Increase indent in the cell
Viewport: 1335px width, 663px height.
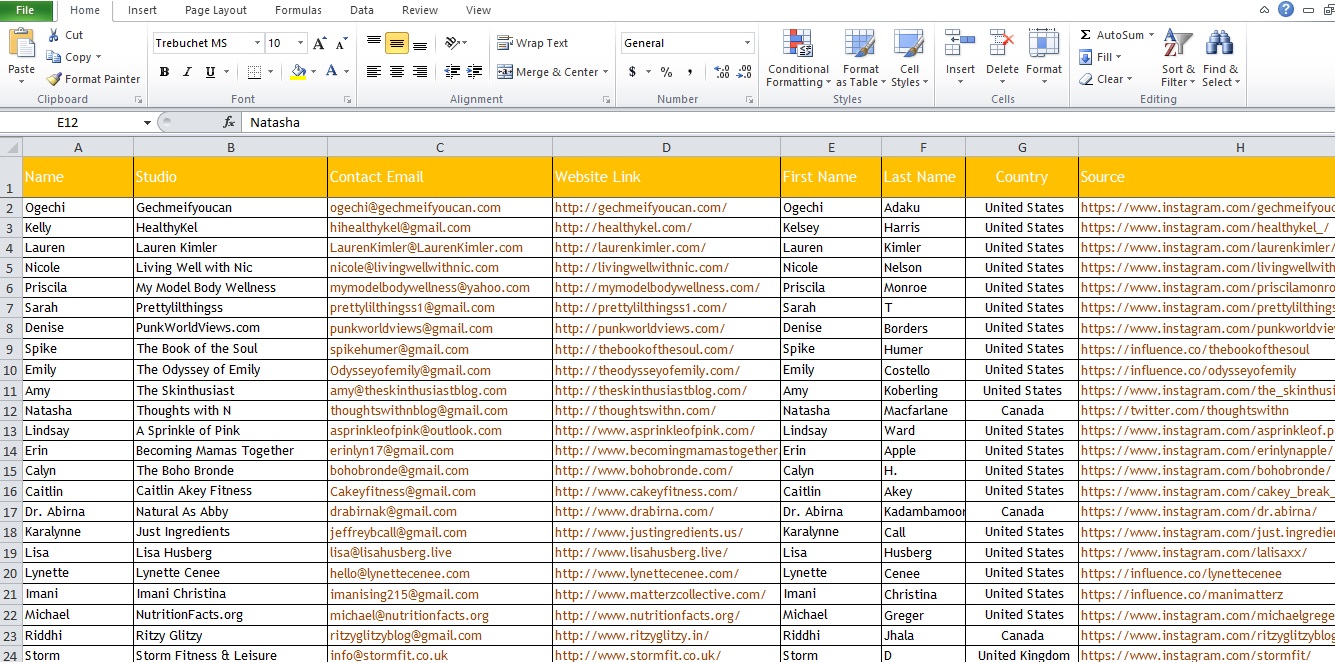pyautogui.click(x=474, y=72)
